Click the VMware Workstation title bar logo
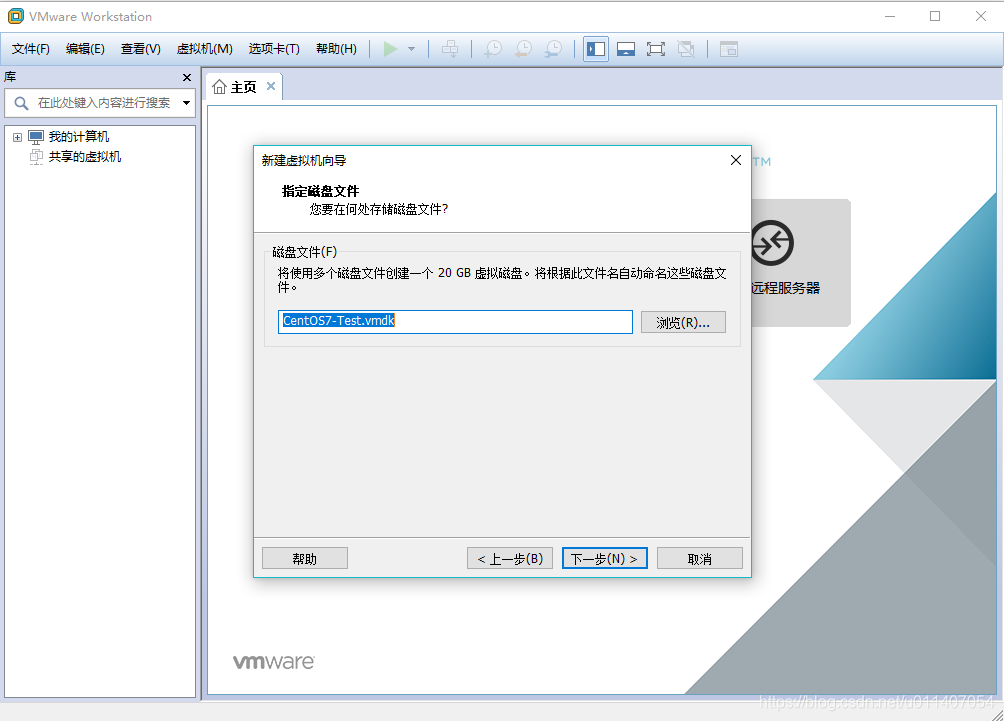Image resolution: width=1004 pixels, height=721 pixels. 15,16
